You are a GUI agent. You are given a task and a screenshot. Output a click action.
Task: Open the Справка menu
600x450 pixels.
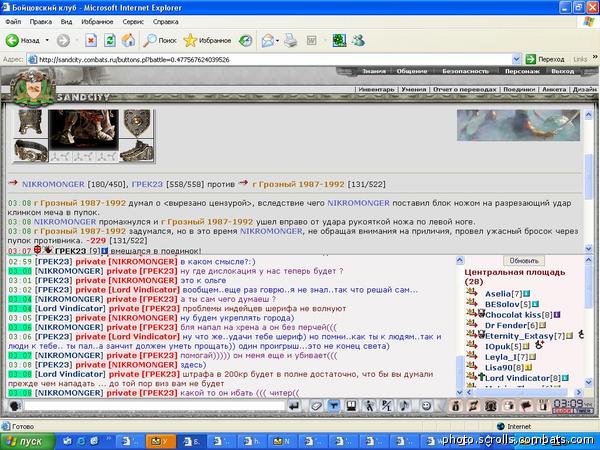tap(166, 22)
